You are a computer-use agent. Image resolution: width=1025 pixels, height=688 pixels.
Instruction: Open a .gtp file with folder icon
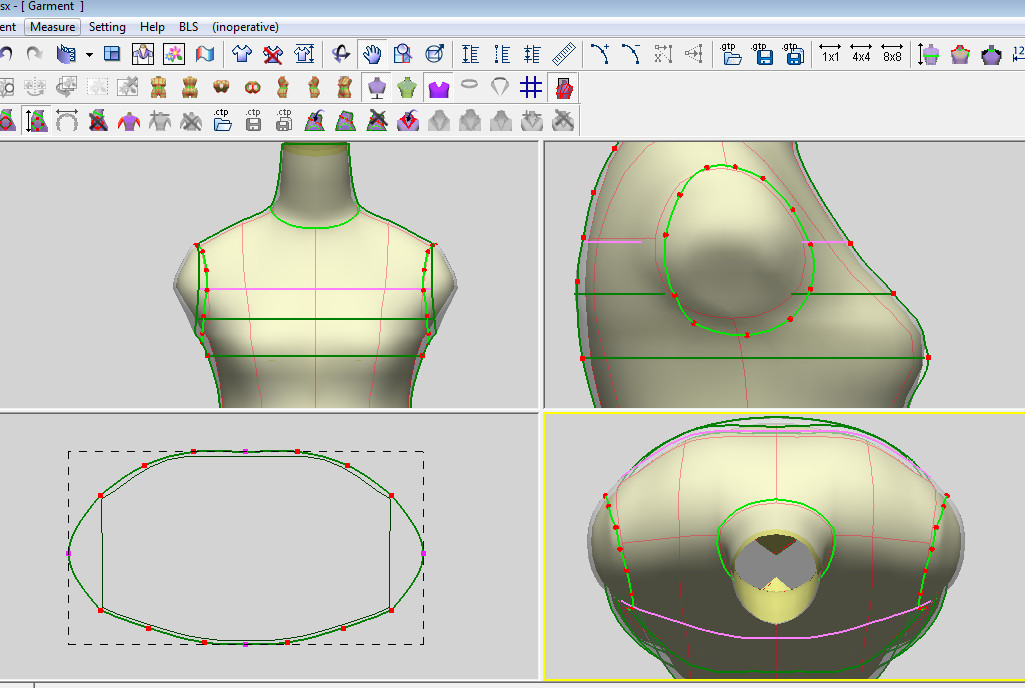pyautogui.click(x=732, y=54)
